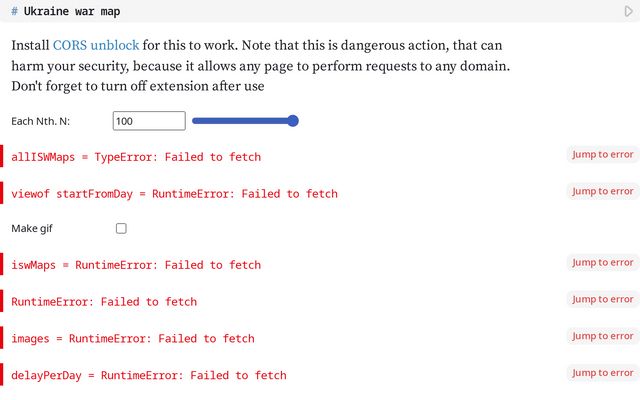Jump to error for unnamed RuntimeError cell

[x=603, y=299]
